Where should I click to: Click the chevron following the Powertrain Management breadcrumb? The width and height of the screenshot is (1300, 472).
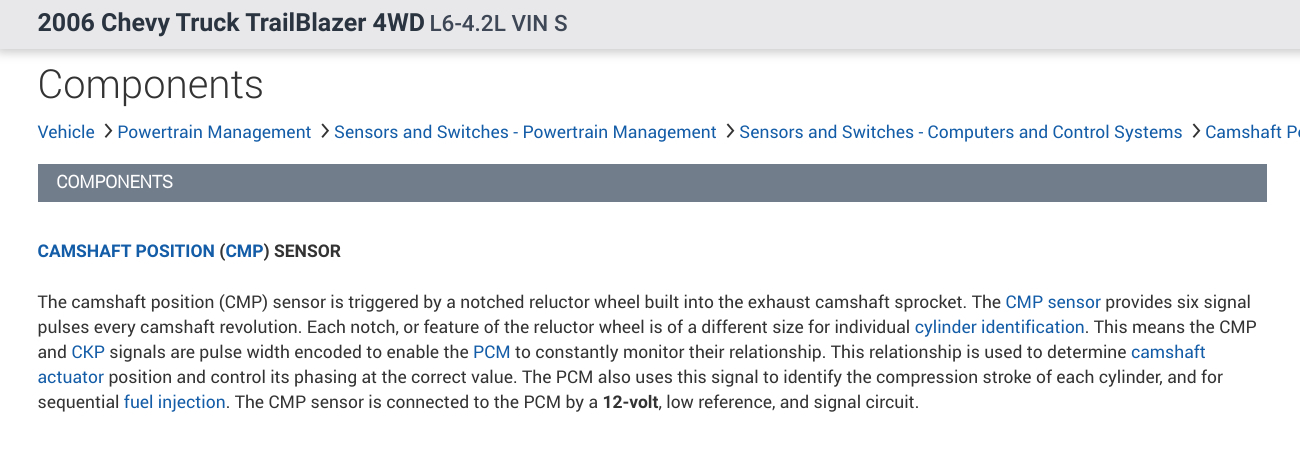tap(324, 132)
